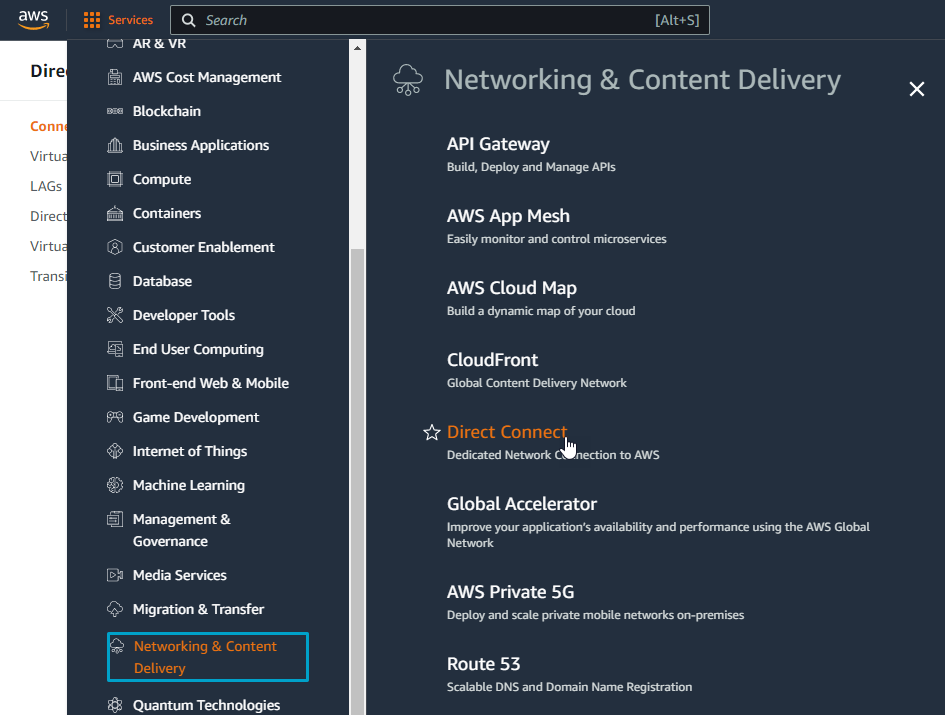Open Global Accelerator service

coord(522,503)
